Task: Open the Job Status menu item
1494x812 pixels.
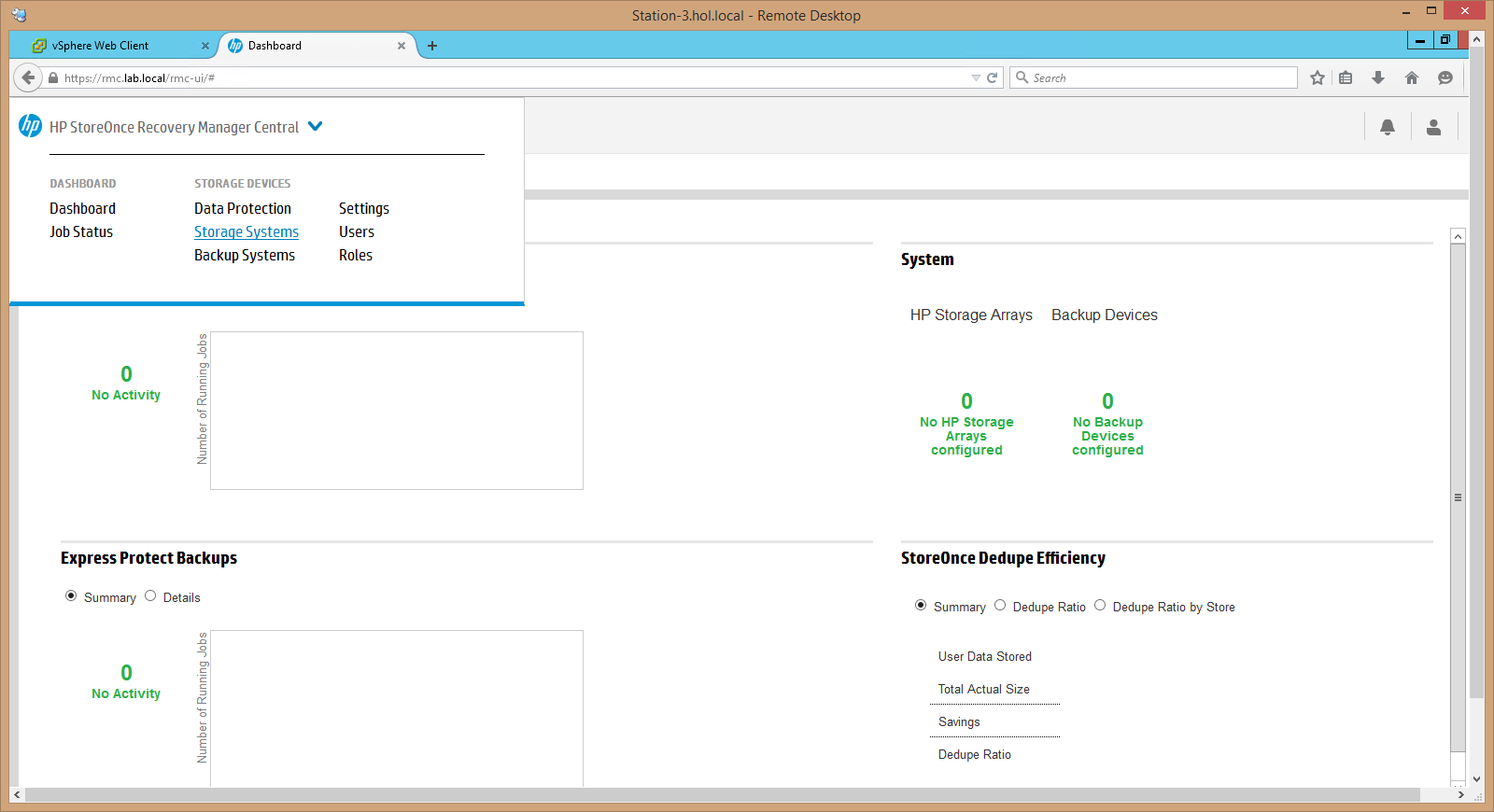Action: (x=81, y=231)
